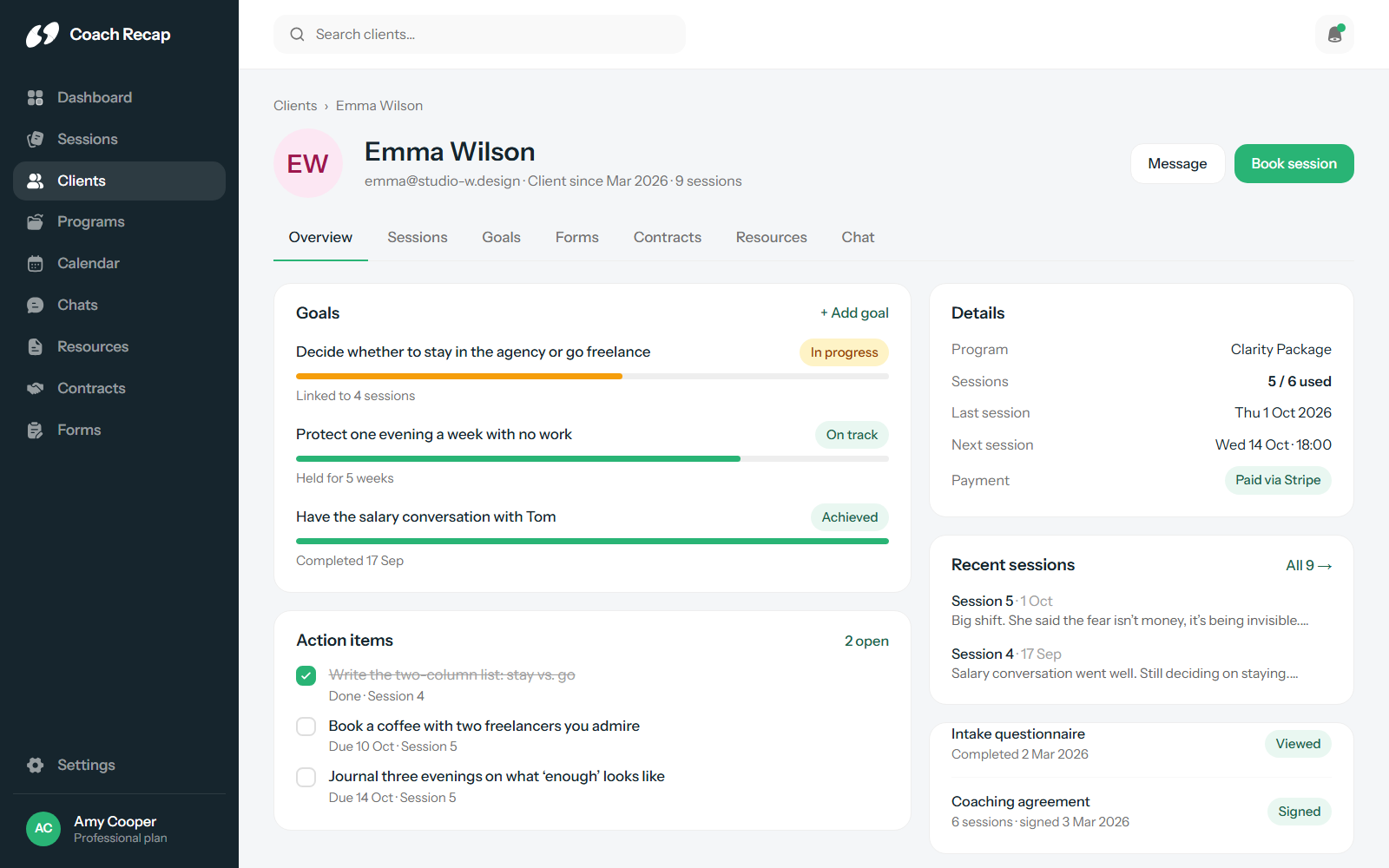Screen dimensions: 1389x868
Task: Select the Clients people icon in sidebar
Action: point(36,181)
